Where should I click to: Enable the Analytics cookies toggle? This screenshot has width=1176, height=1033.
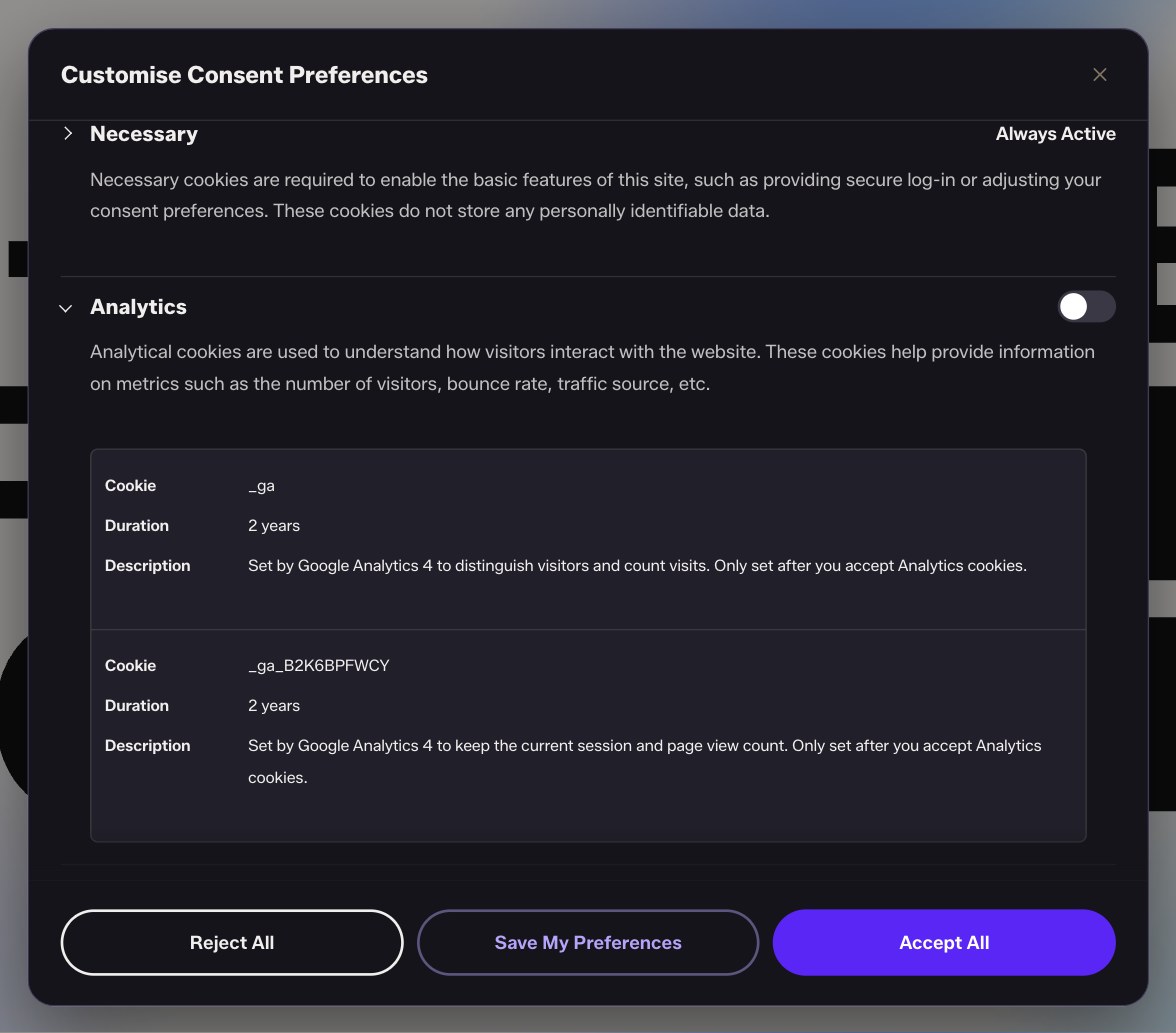point(1086,306)
